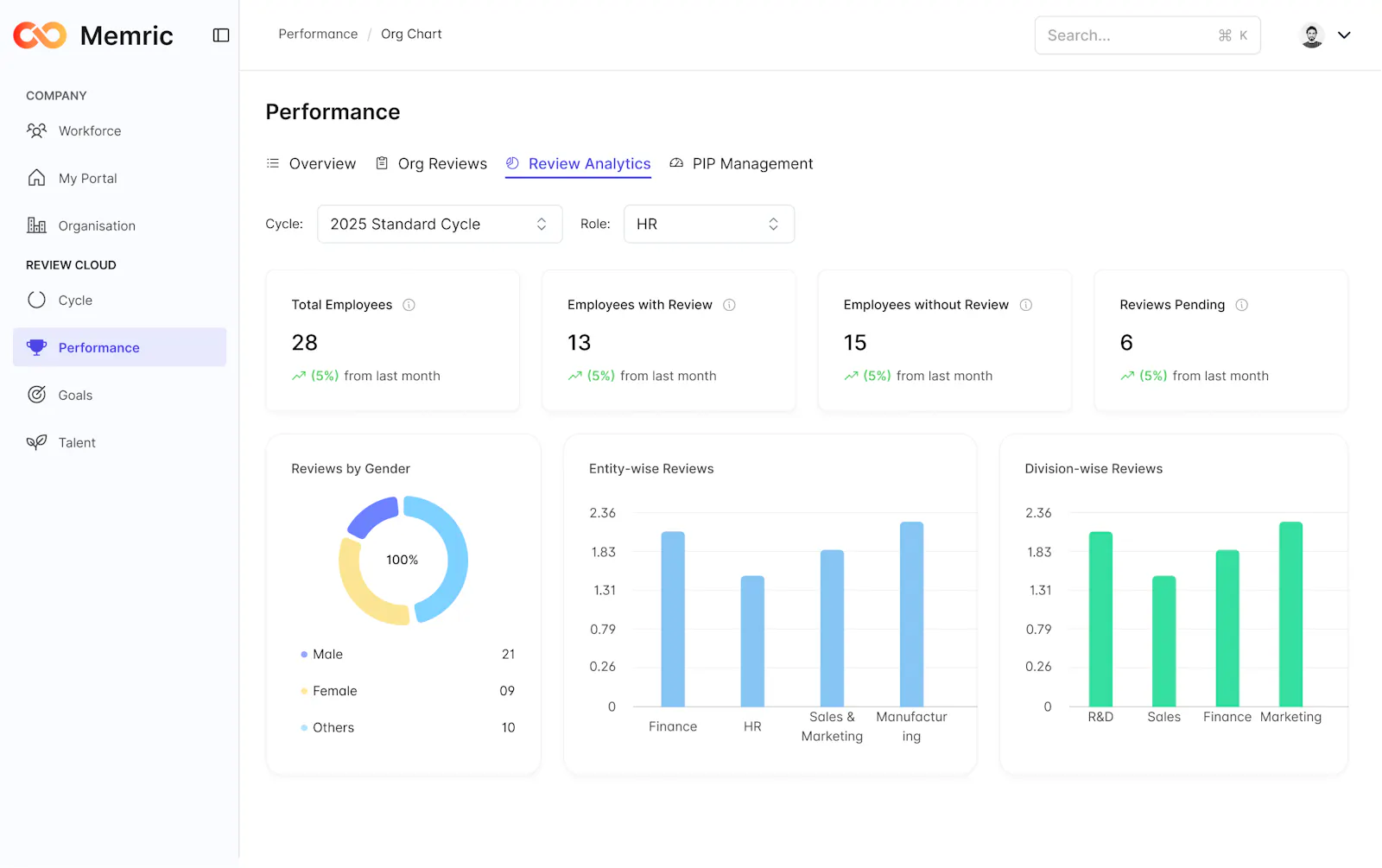Click the Performance breadcrumb link
This screenshot has height=868, width=1382.
pos(318,34)
